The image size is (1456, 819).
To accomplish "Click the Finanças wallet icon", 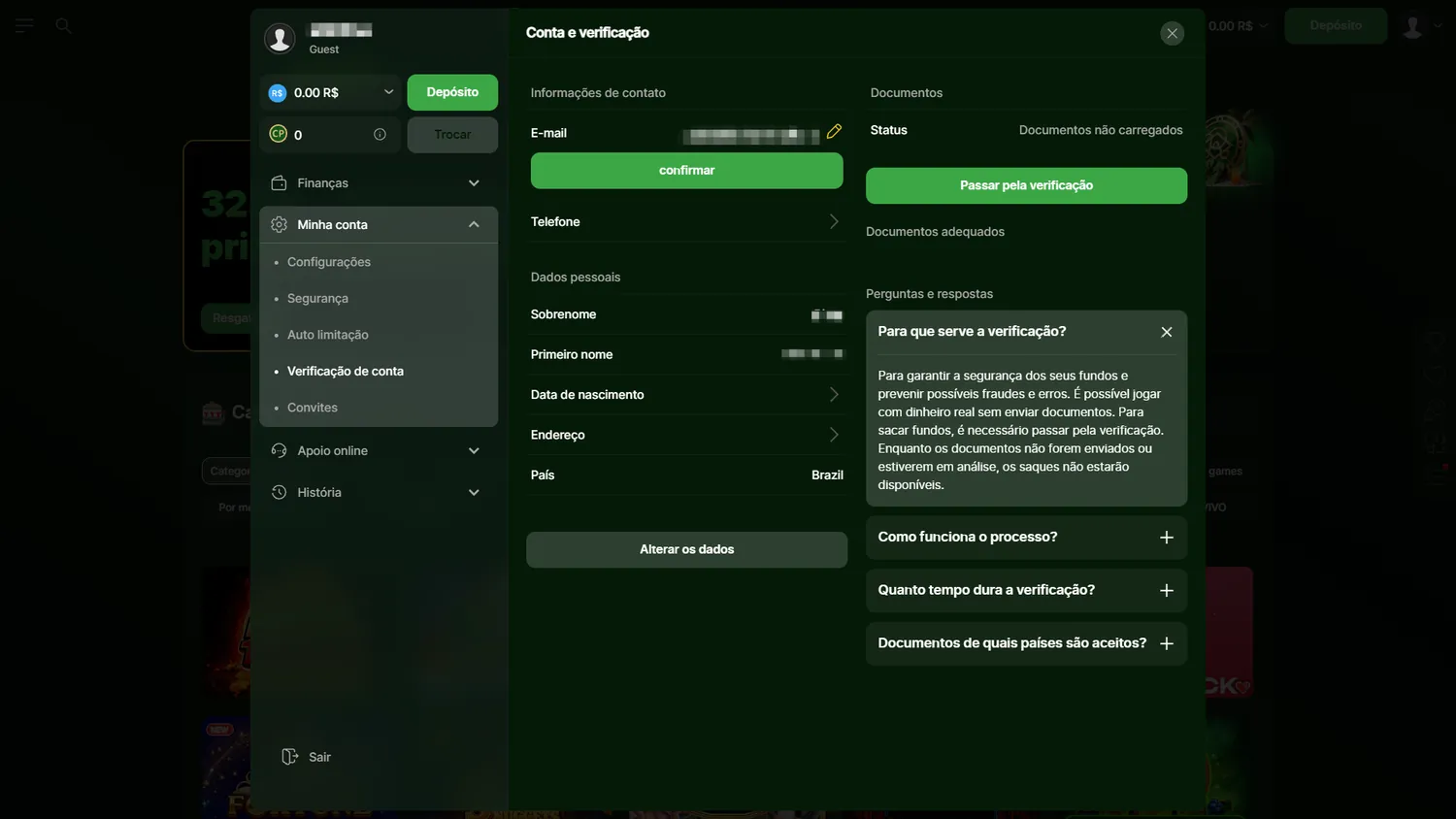I will pyautogui.click(x=279, y=183).
